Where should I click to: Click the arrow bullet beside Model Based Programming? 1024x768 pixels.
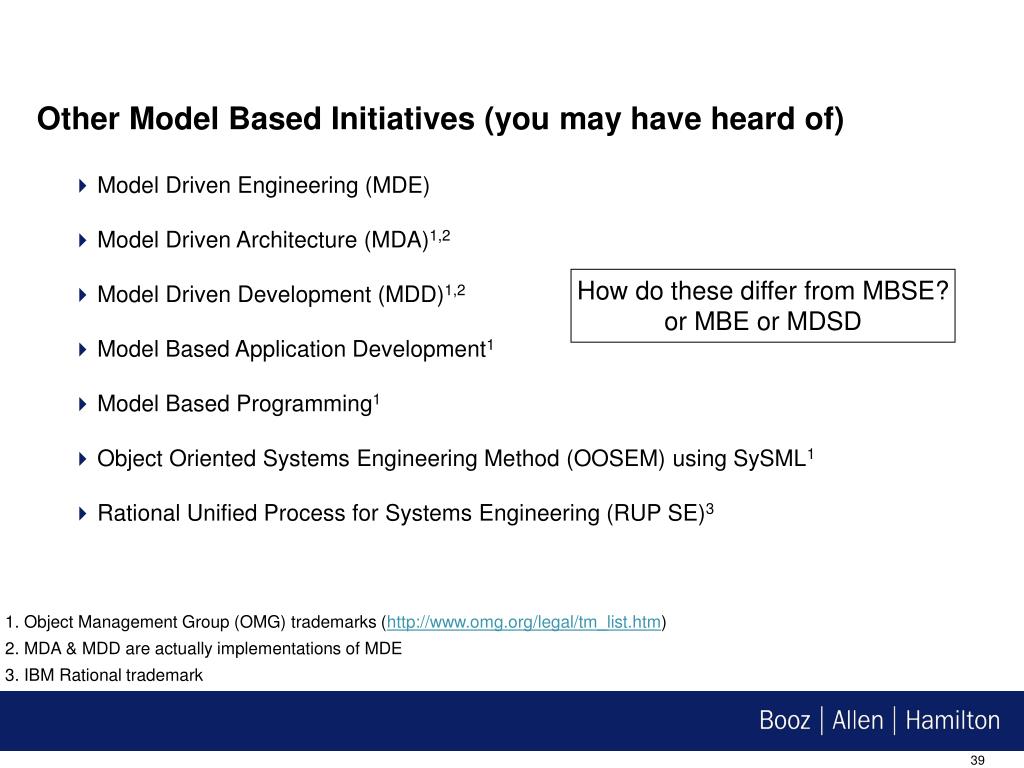click(82, 404)
